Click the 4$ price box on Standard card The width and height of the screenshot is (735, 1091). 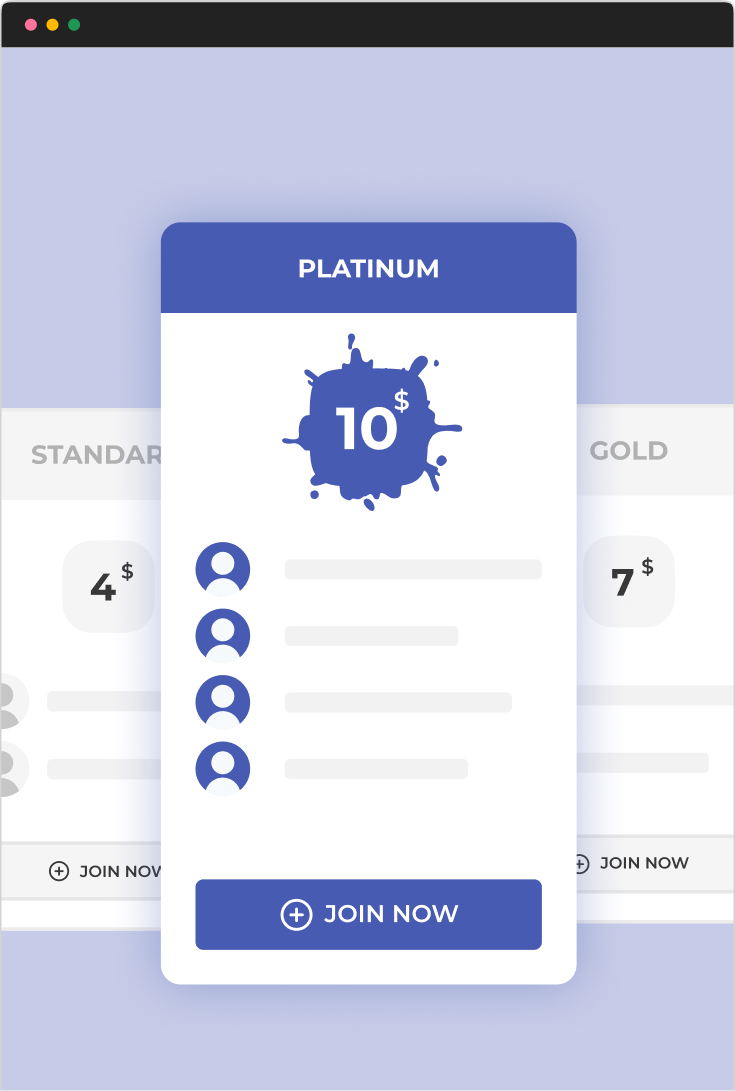(x=108, y=582)
